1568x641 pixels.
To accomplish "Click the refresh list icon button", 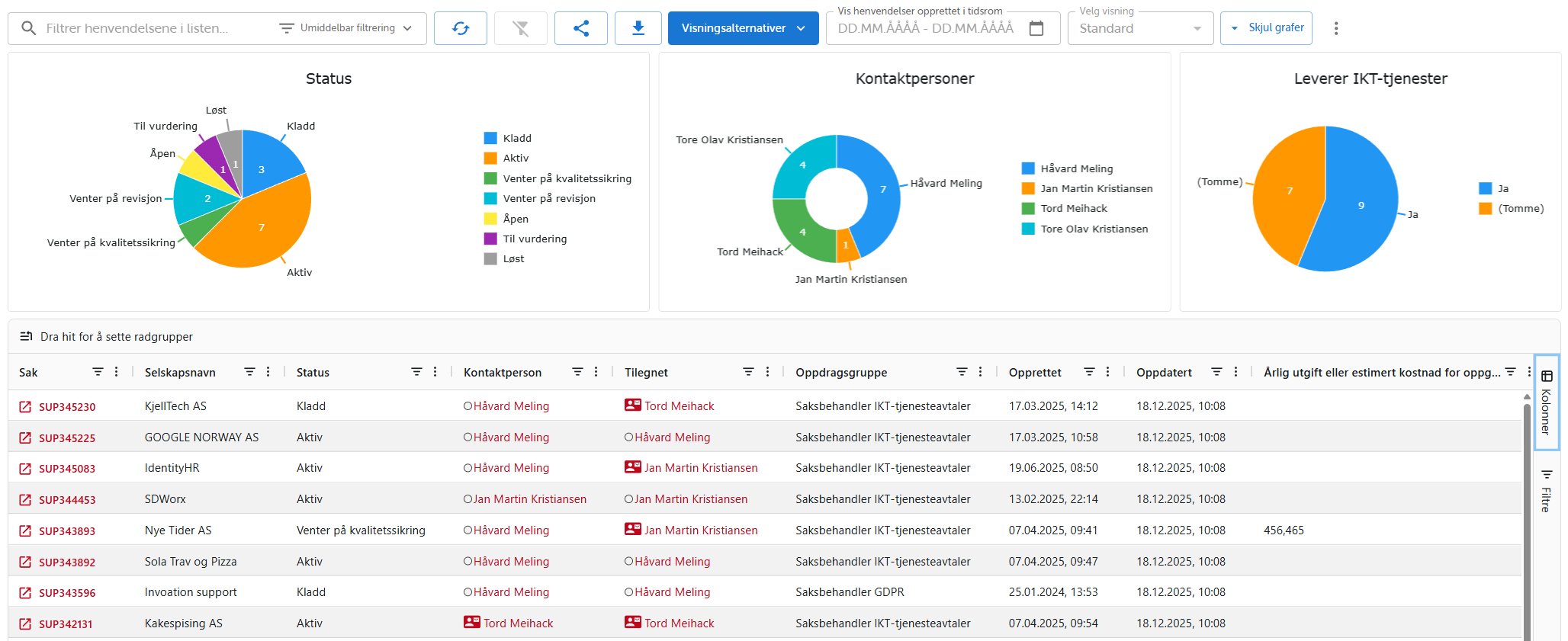I will point(461,28).
